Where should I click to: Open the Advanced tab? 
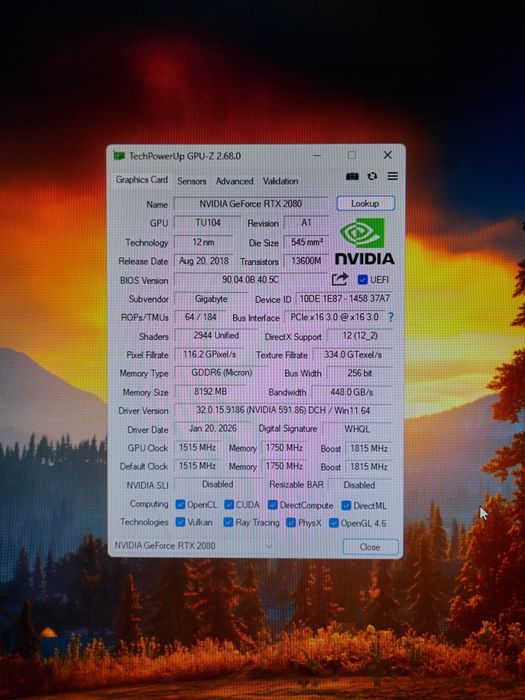click(234, 181)
